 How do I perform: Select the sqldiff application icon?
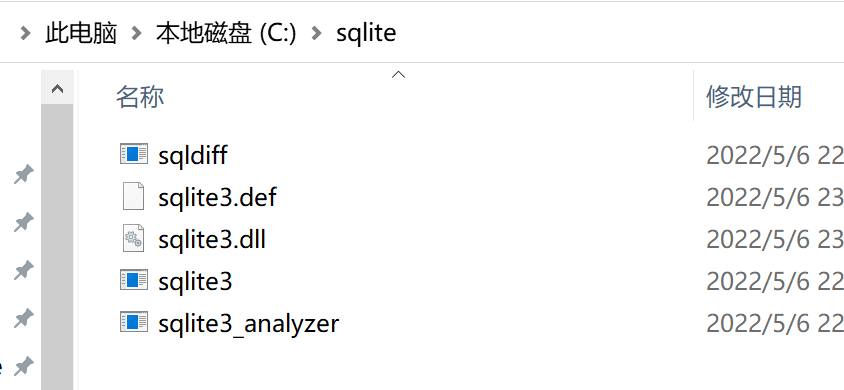[x=133, y=154]
